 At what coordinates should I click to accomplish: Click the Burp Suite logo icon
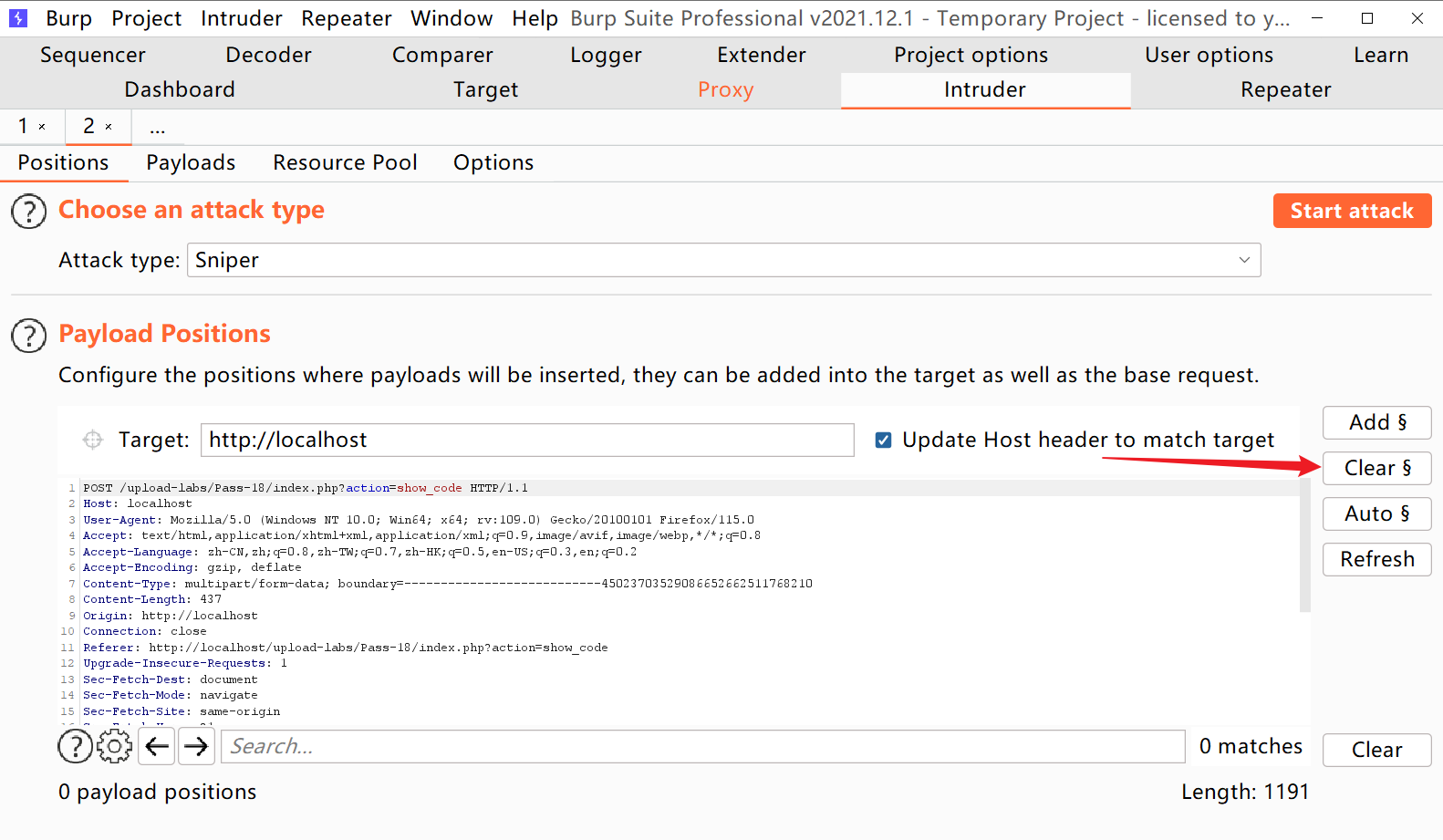(18, 18)
